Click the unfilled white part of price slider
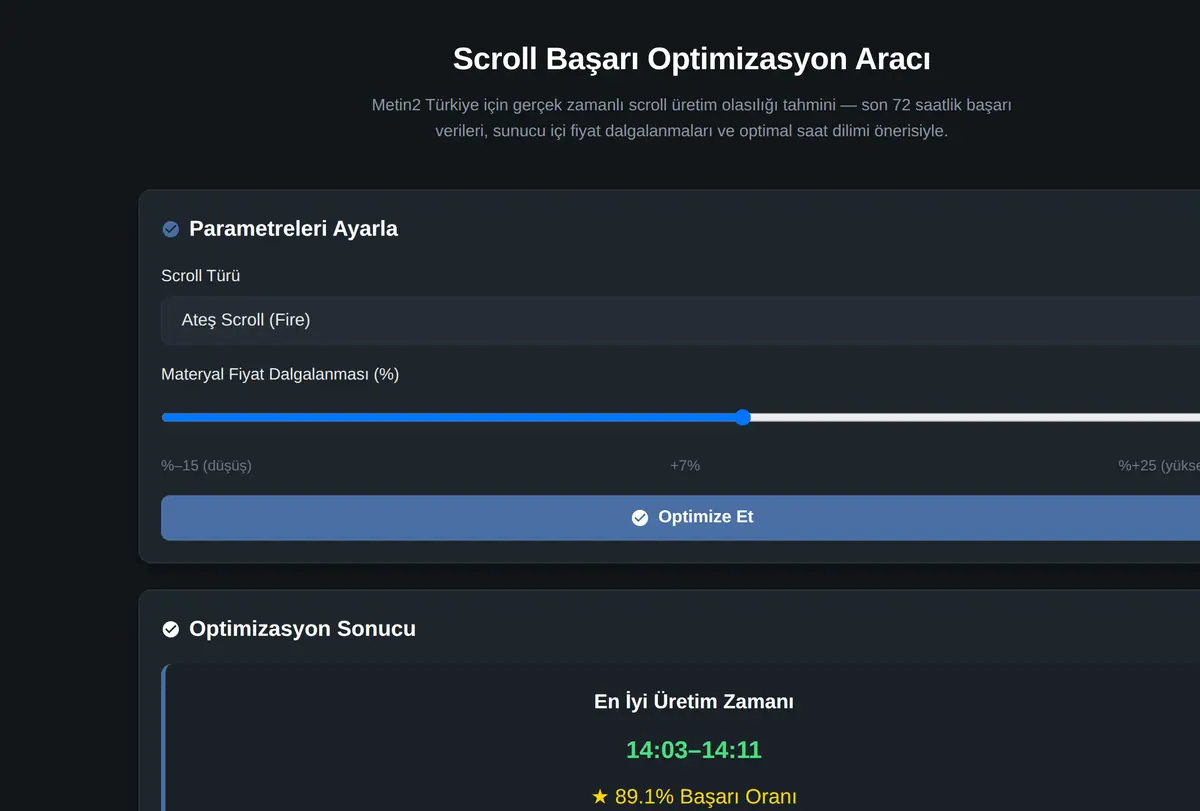Viewport: 1200px width, 811px height. (975, 418)
